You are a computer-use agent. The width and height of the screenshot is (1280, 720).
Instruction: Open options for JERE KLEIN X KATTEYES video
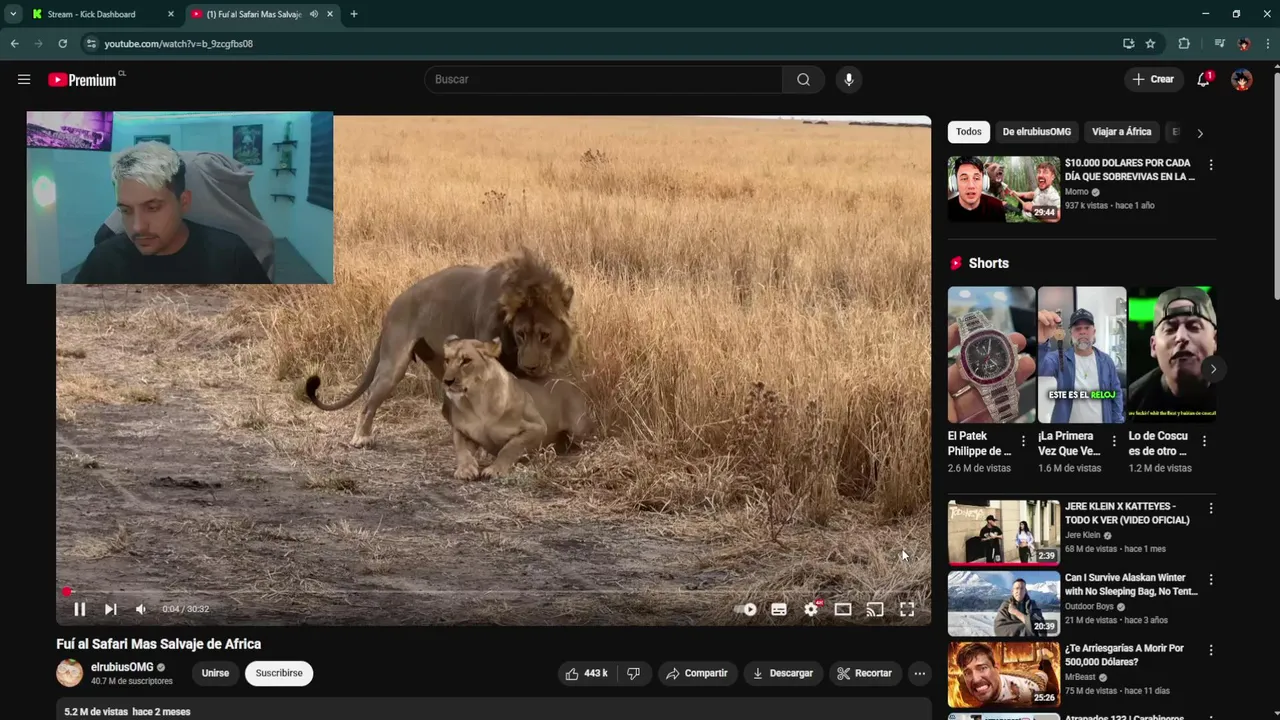(x=1210, y=508)
